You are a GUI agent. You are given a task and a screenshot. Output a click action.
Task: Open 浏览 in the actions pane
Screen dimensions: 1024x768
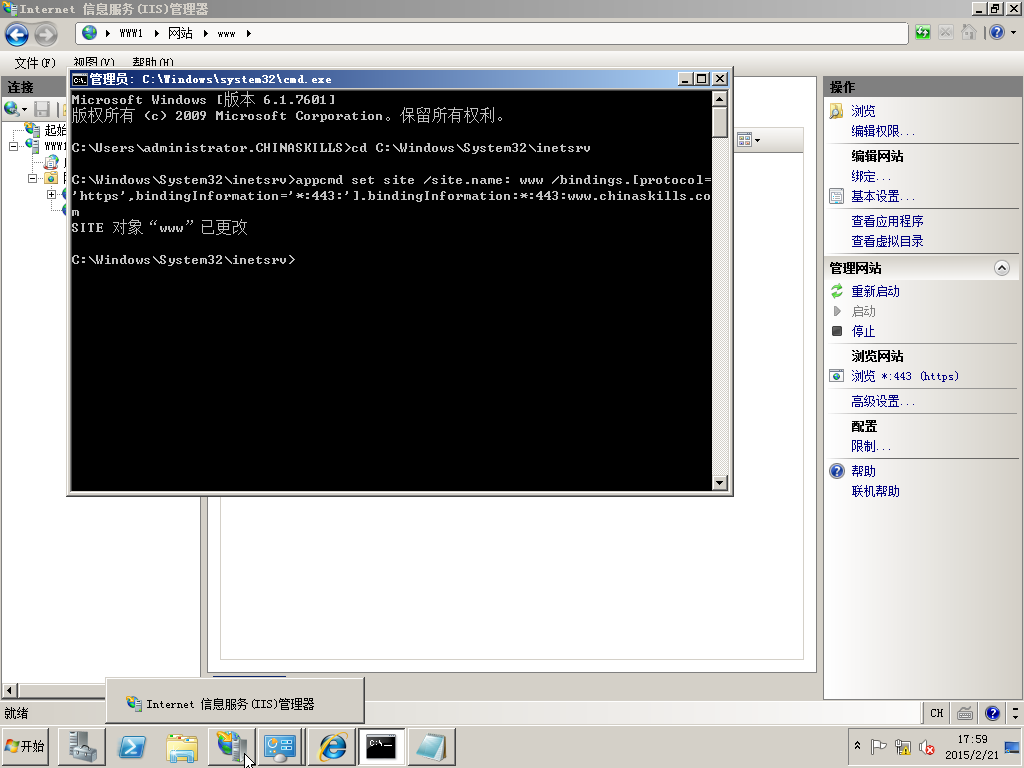click(863, 111)
